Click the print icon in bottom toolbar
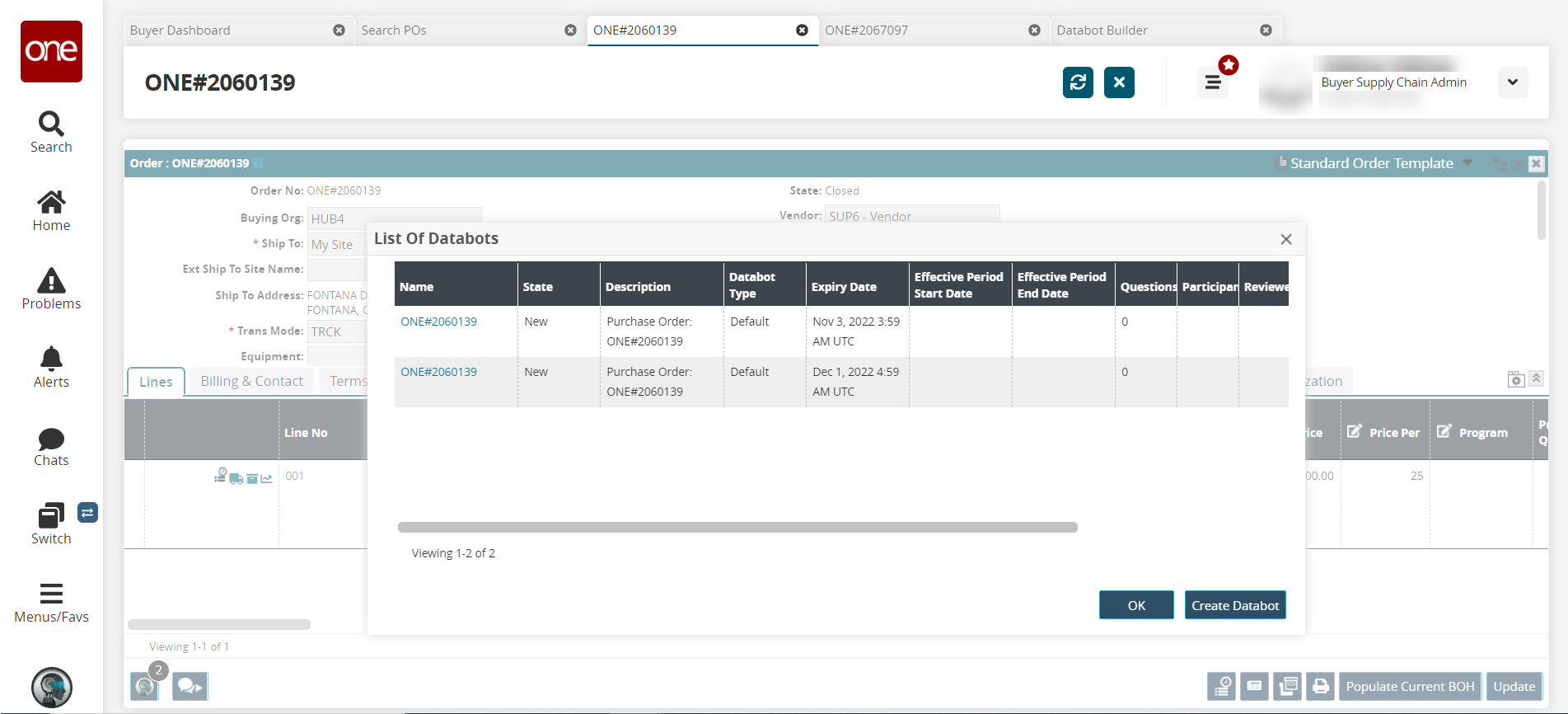The width and height of the screenshot is (1568, 714). tap(1320, 686)
